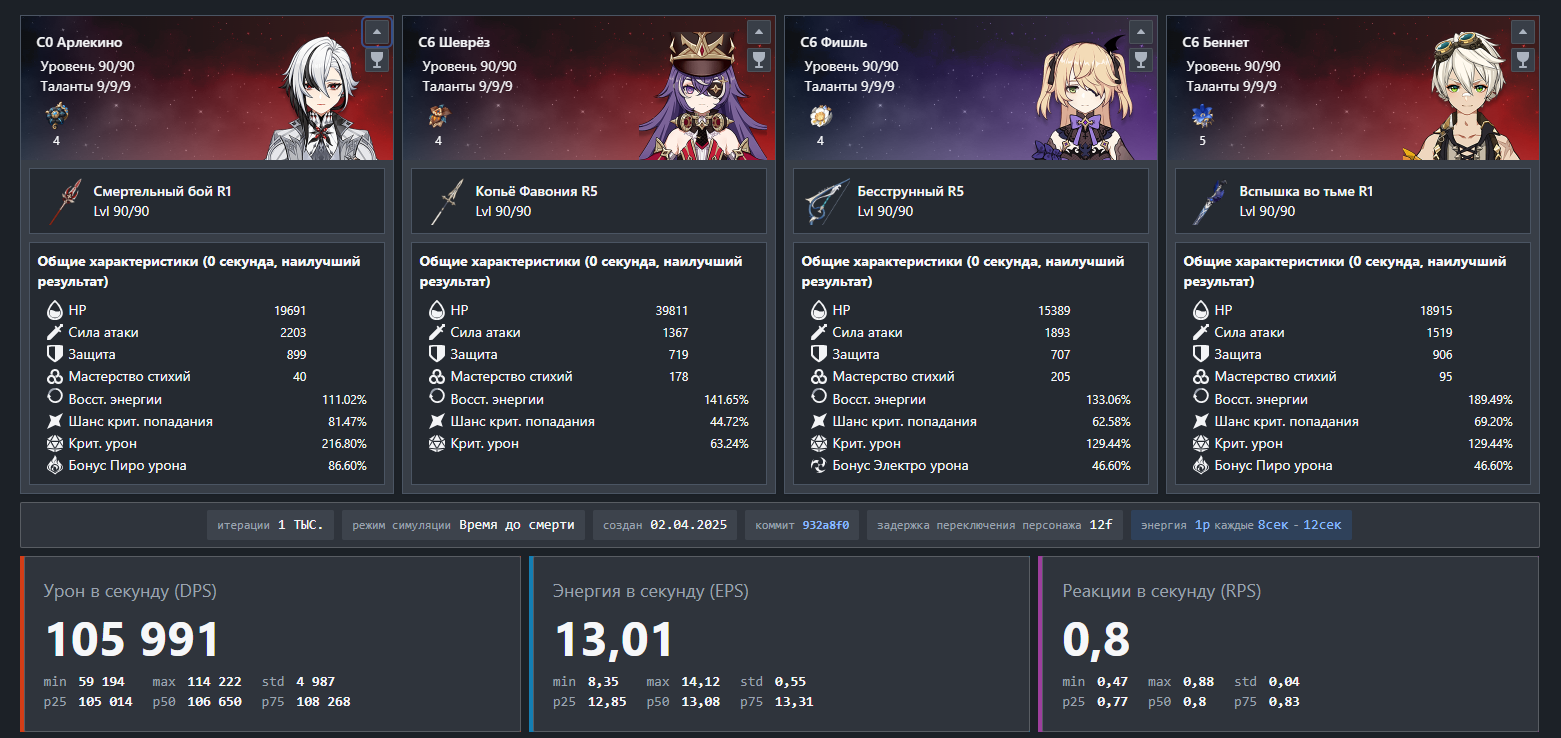The width and height of the screenshot is (1561, 738).
Task: Click the trophy icon on Арлекино card
Action: coord(377,60)
